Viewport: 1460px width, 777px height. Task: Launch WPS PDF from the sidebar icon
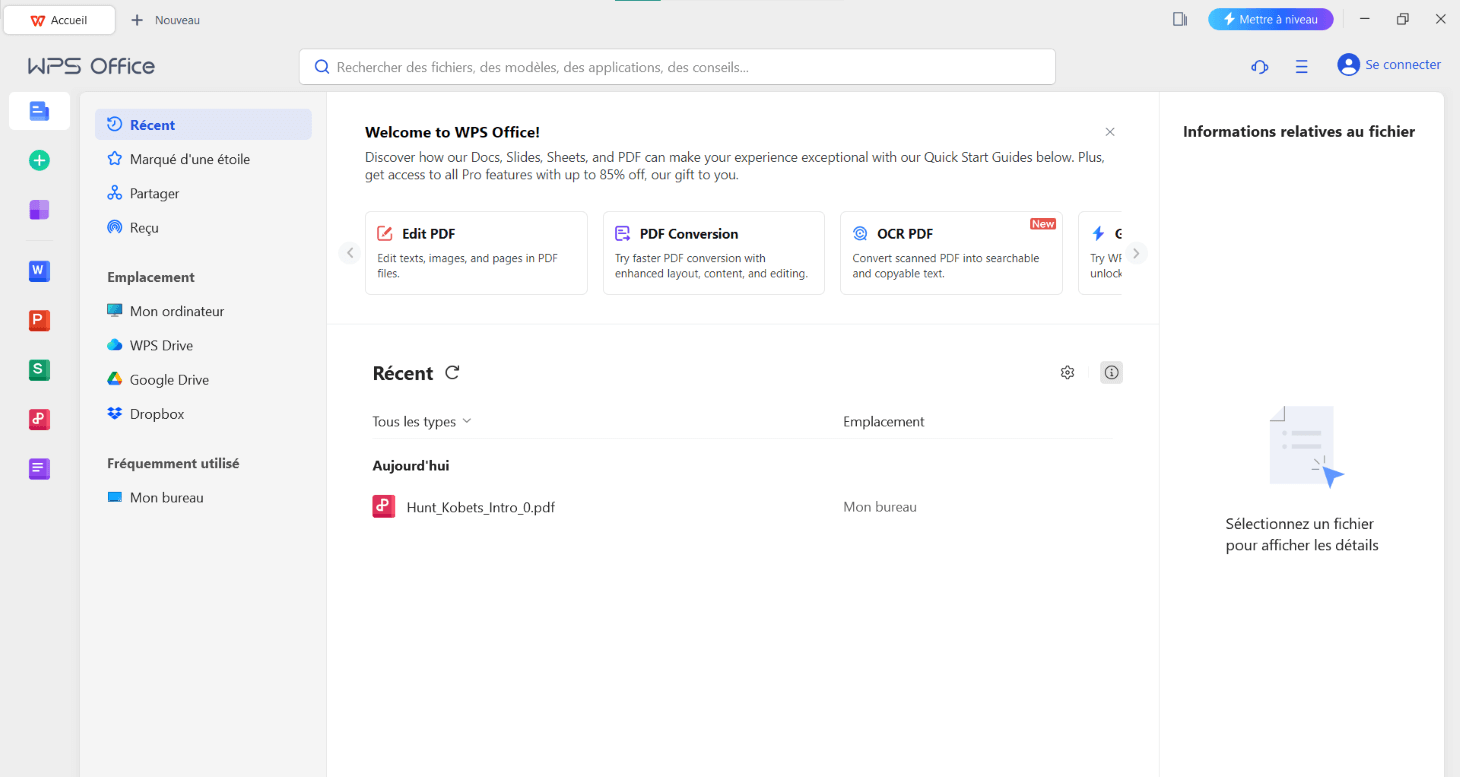pyautogui.click(x=39, y=420)
